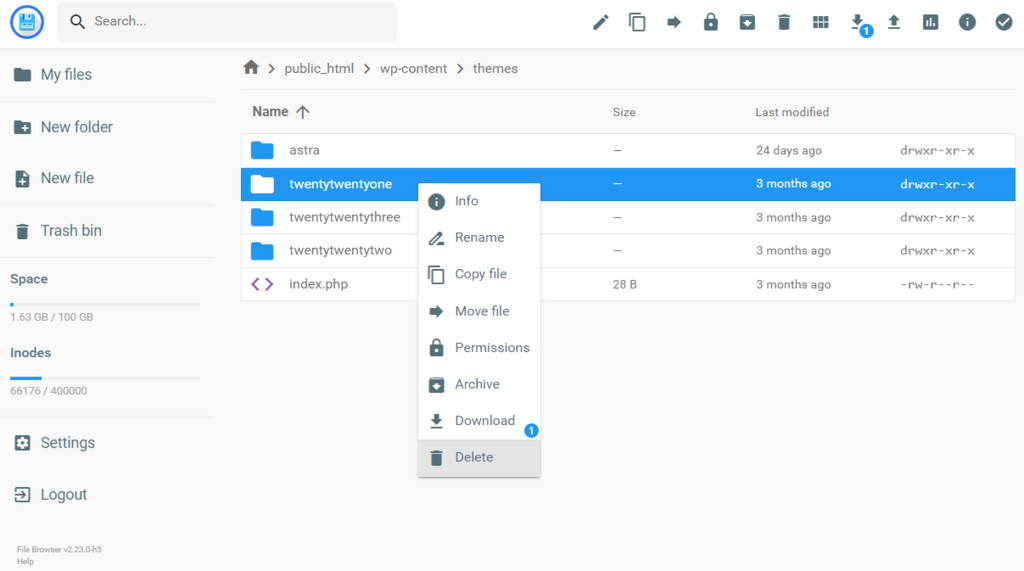Click the -rw-r--r-- permissions text

937,284
